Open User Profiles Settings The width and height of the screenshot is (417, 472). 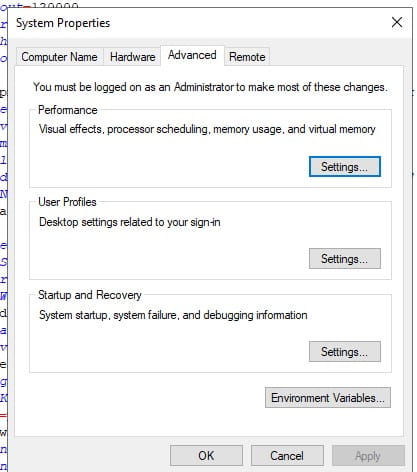(344, 259)
